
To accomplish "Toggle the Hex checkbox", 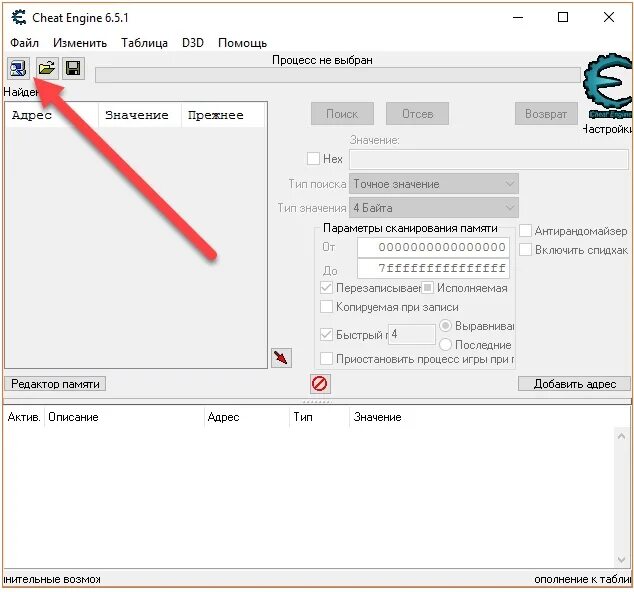I will [313, 159].
